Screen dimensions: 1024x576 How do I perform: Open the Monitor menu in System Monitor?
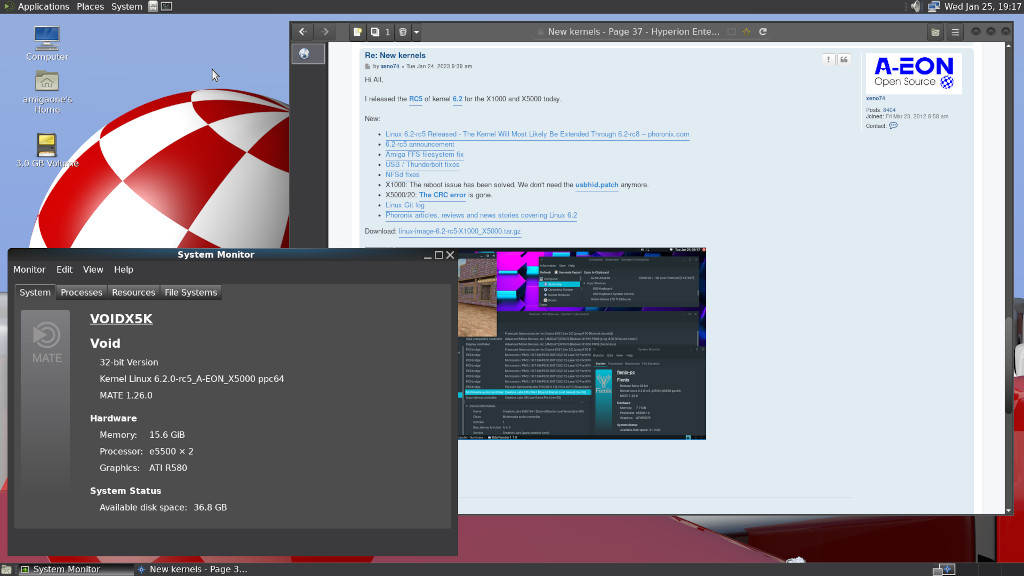tap(29, 270)
